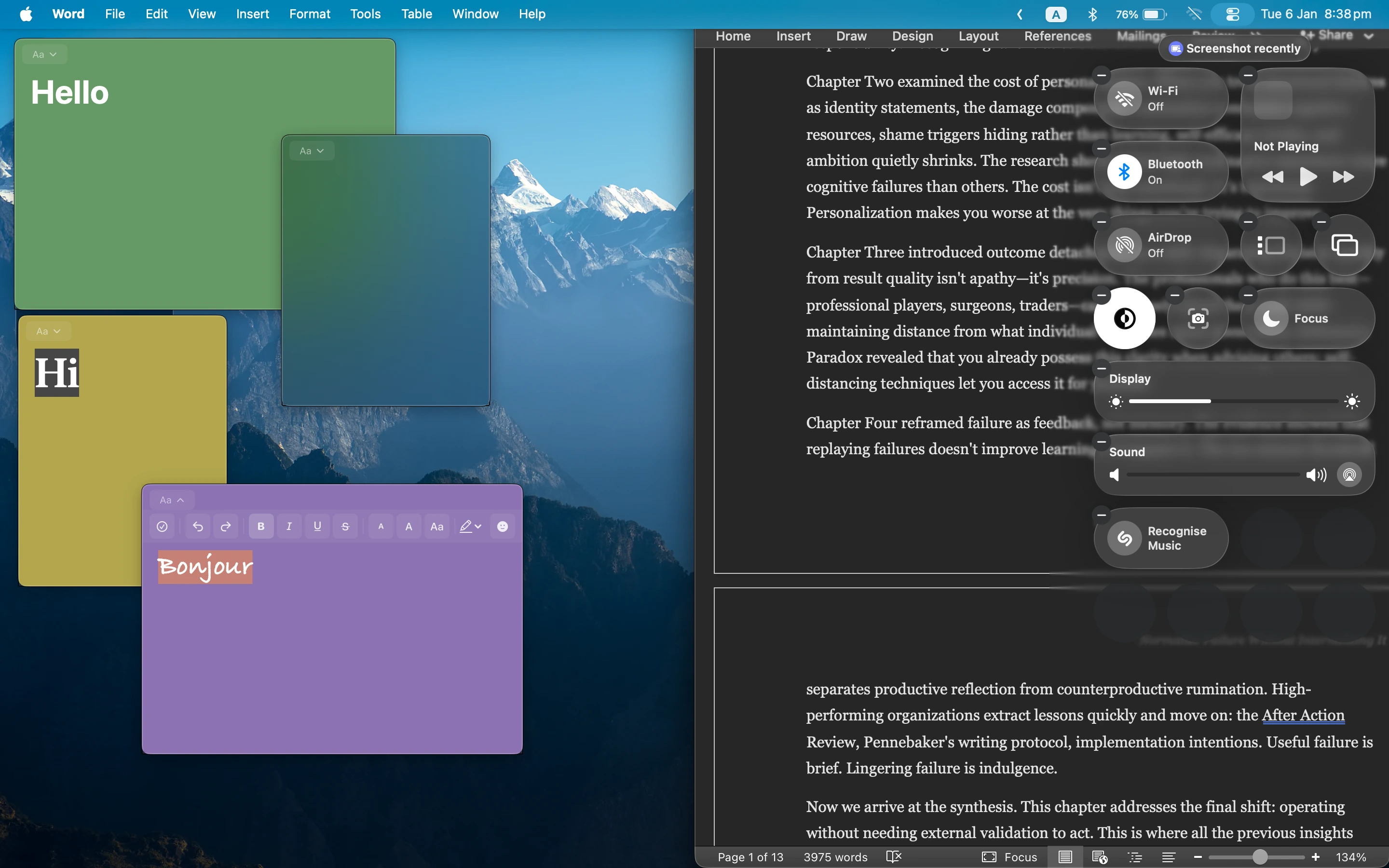Toggle bold formatting in the Stickies toolbar

pyautogui.click(x=261, y=526)
